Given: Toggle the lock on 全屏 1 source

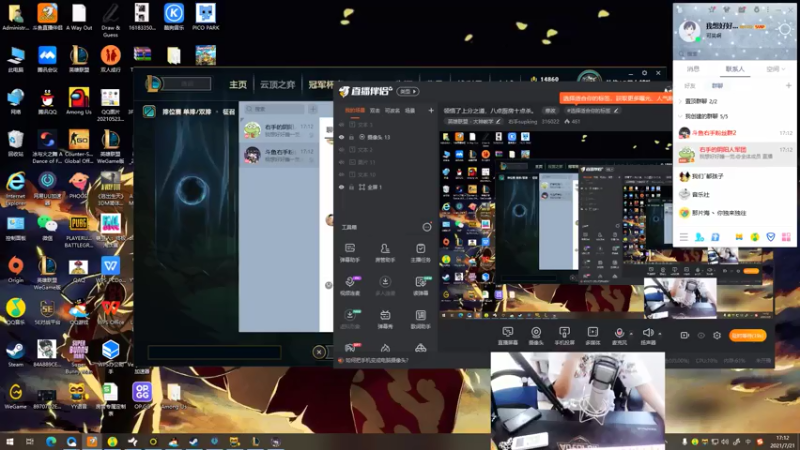Looking at the screenshot, I should [352, 187].
